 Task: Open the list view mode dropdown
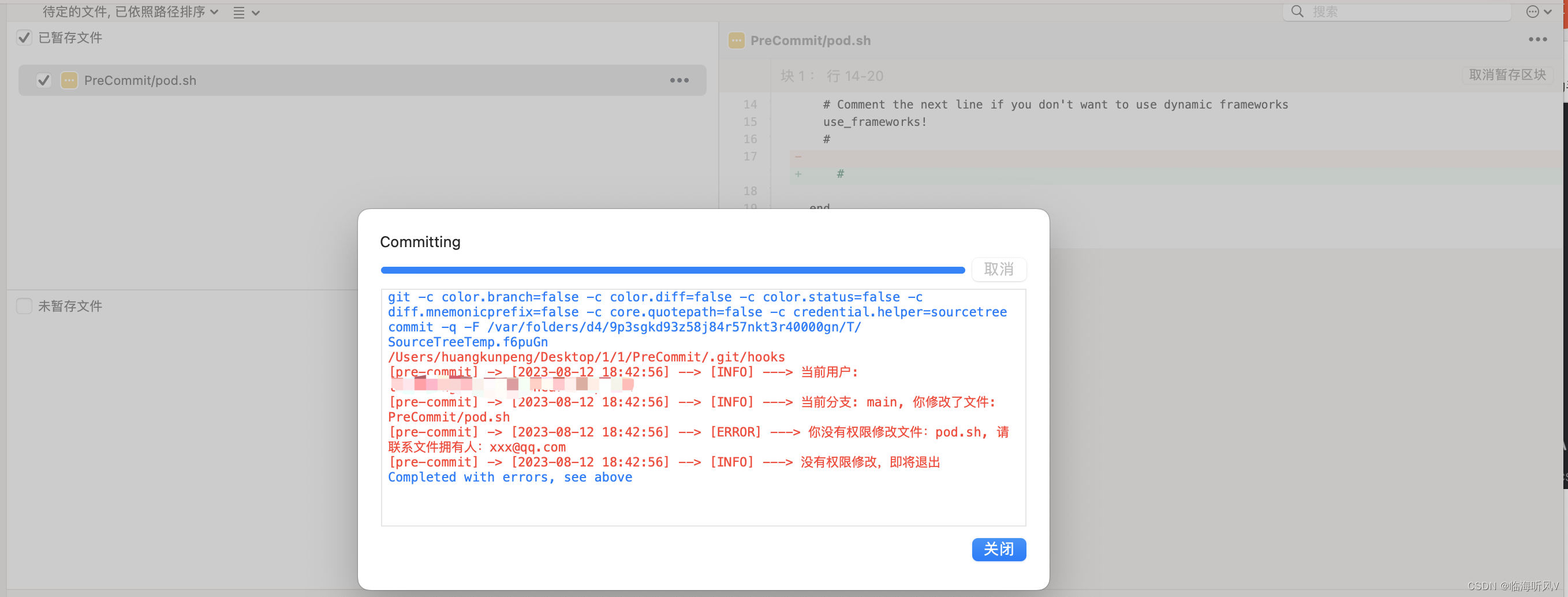click(246, 12)
